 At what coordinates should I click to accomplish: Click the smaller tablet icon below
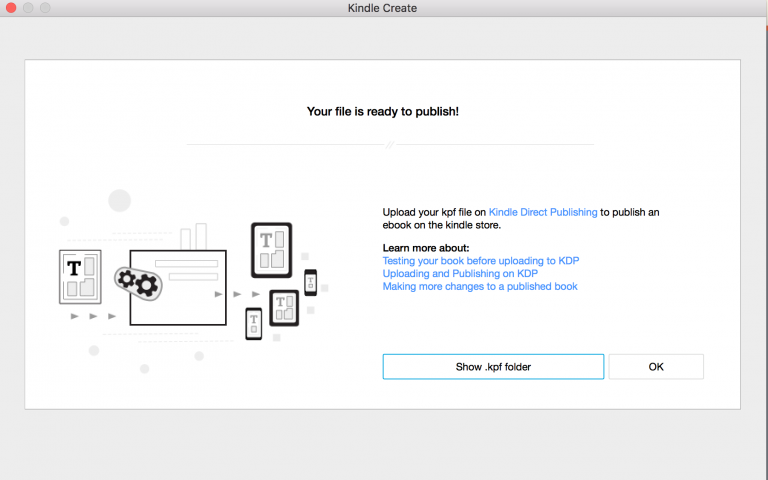(x=284, y=308)
